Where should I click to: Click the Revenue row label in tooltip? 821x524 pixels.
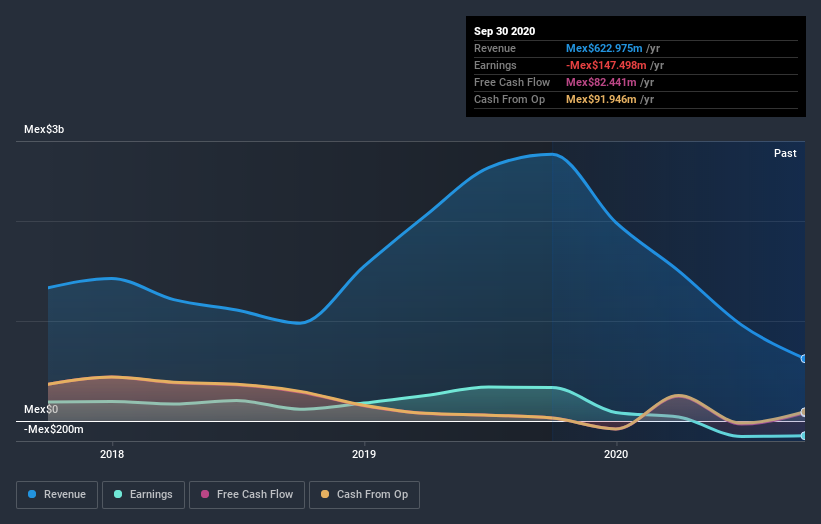495,48
